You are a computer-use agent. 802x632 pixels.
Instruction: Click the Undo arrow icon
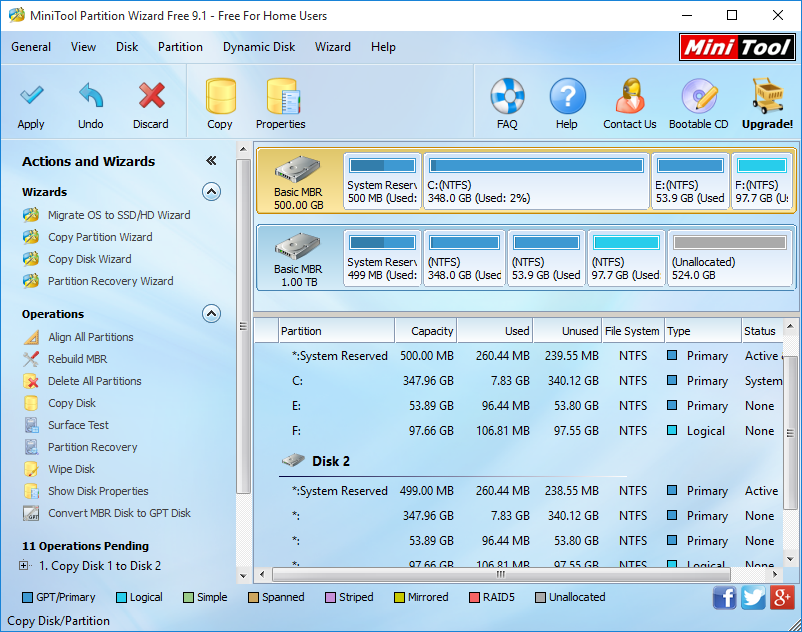[x=91, y=95]
